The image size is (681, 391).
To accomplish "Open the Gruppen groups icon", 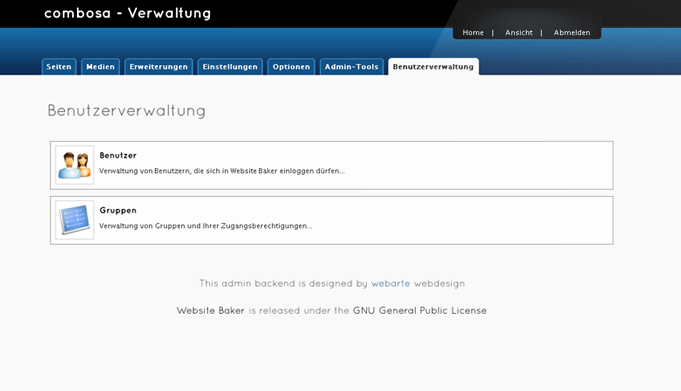I will coord(75,220).
